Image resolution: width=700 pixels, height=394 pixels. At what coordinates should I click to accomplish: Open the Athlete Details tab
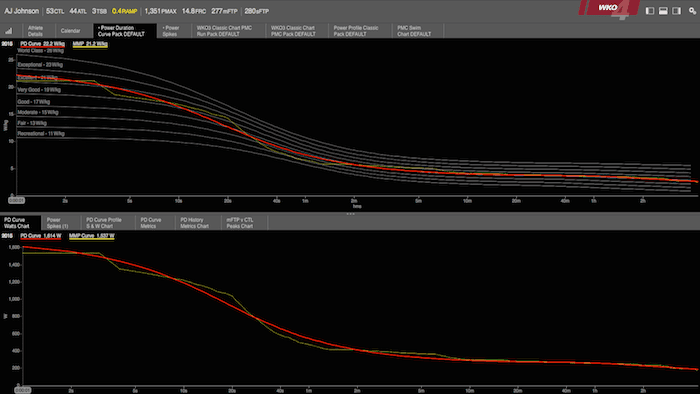click(35, 31)
